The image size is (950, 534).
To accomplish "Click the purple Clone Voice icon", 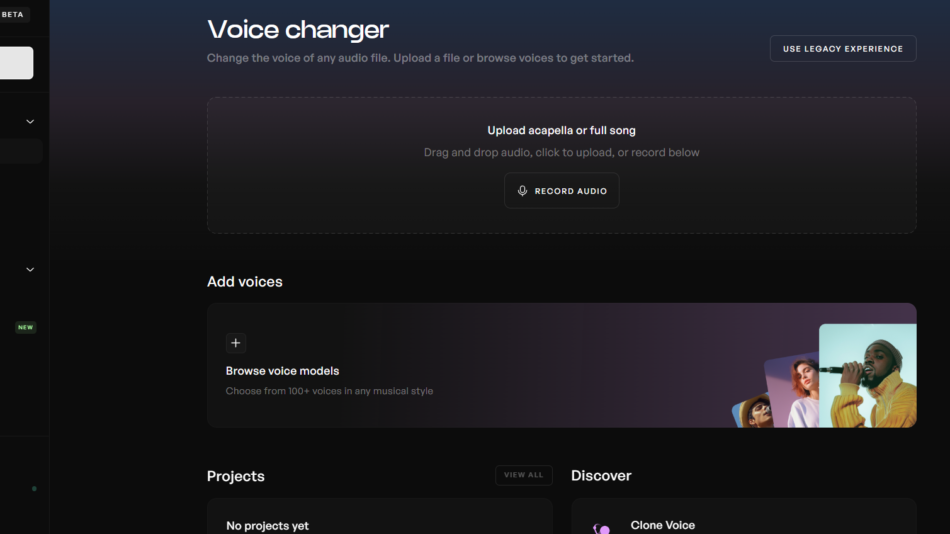I will click(x=601, y=528).
